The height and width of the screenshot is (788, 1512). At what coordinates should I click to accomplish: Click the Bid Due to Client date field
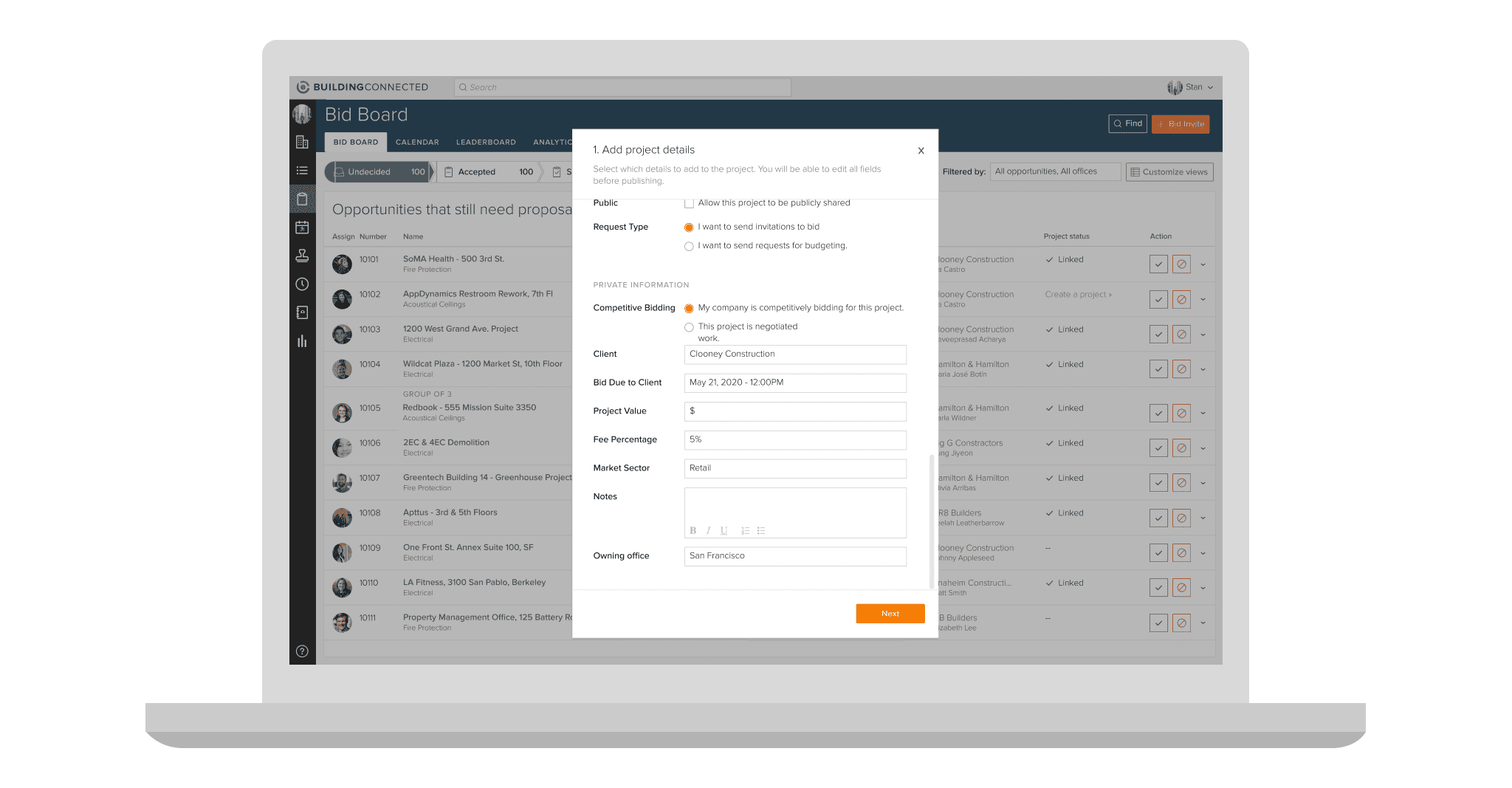click(x=795, y=383)
